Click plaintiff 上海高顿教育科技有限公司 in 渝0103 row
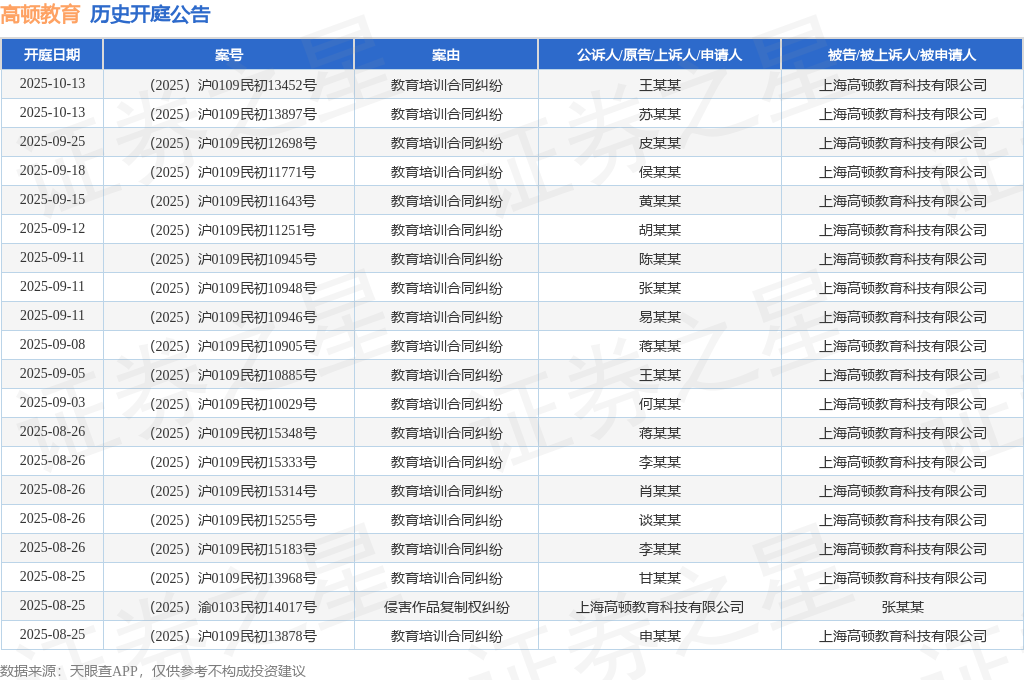The width and height of the screenshot is (1024, 680). [x=660, y=607]
